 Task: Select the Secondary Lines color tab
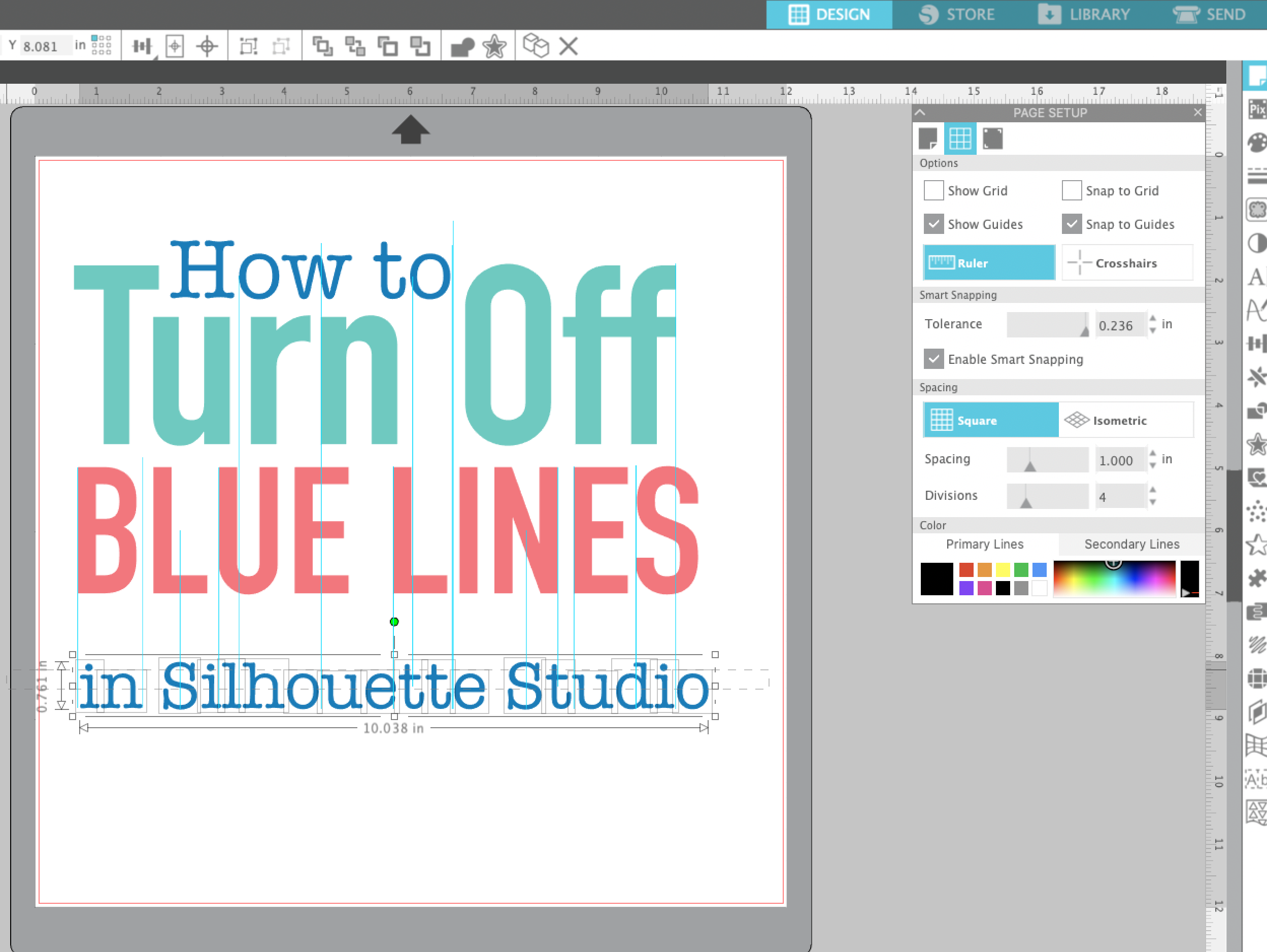click(x=1132, y=544)
